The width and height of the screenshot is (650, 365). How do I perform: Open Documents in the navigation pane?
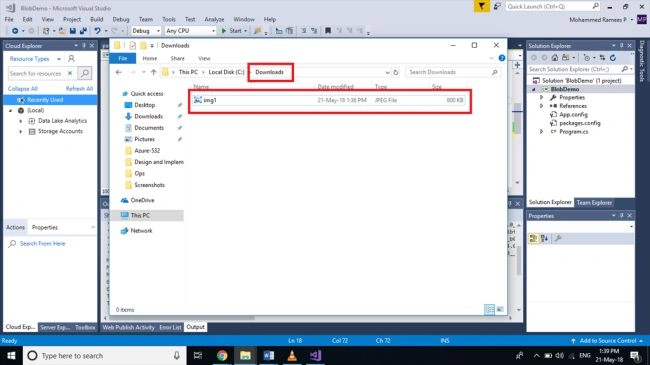[149, 128]
